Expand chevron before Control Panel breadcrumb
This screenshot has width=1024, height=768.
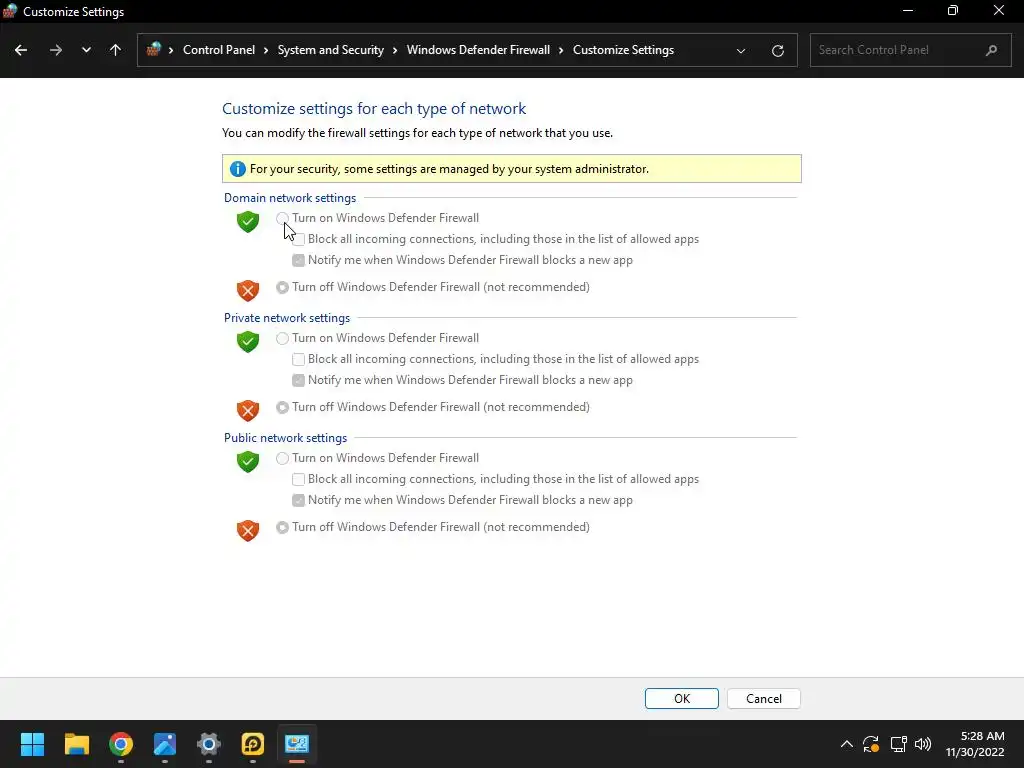click(x=171, y=50)
